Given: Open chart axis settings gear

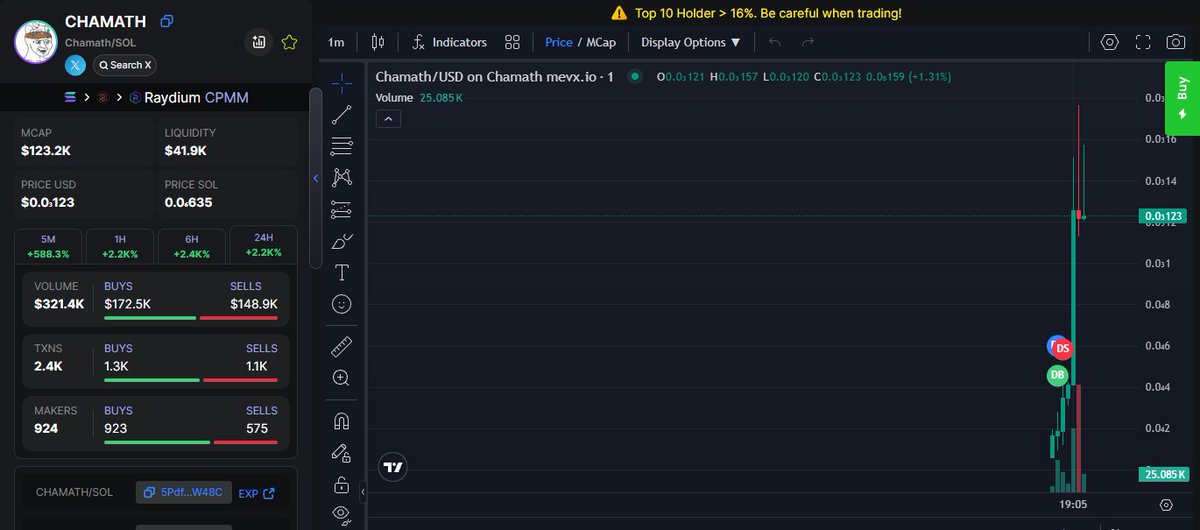Looking at the screenshot, I should (x=1166, y=505).
